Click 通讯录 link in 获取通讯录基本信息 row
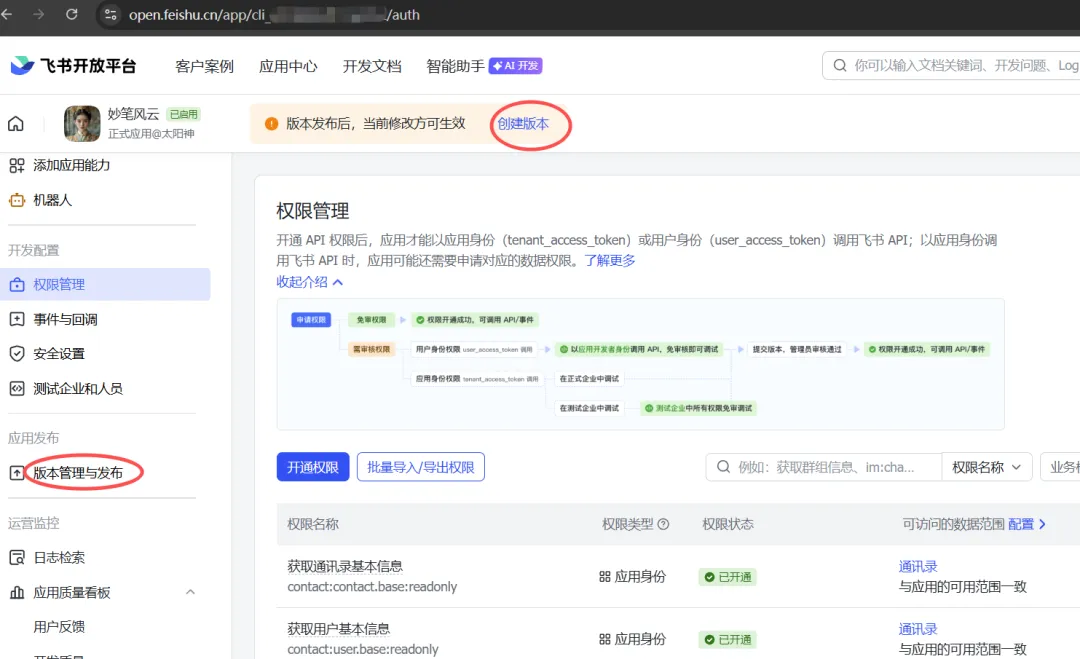Viewport: 1080px width, 659px height. point(918,567)
